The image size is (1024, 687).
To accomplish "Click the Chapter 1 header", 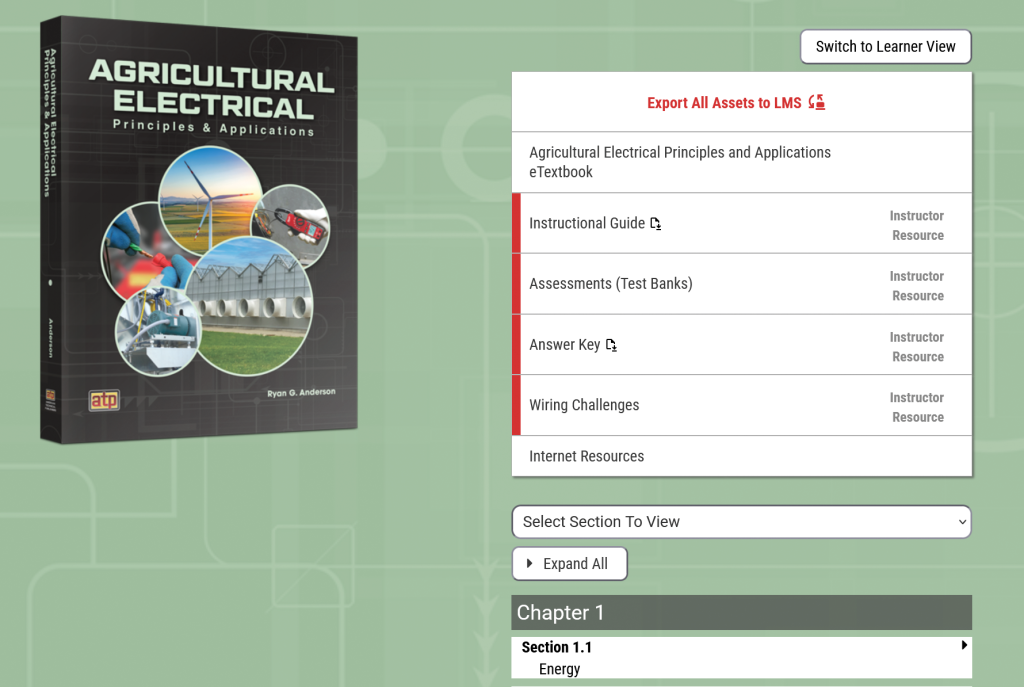I will coord(741,613).
